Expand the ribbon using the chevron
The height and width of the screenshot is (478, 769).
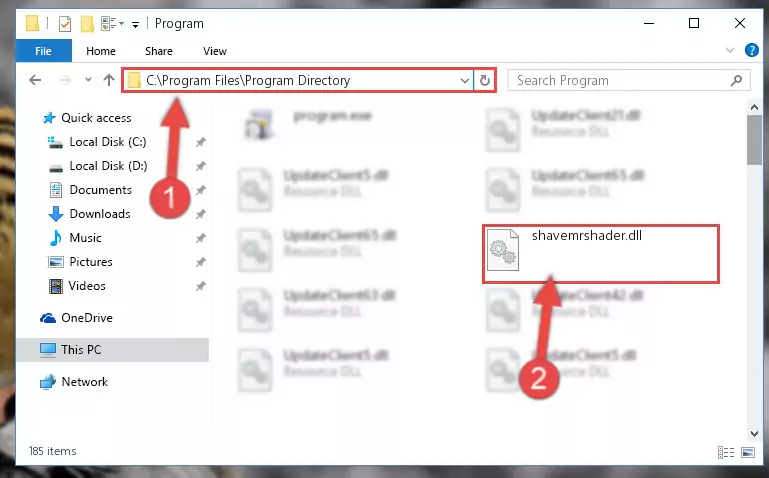pyautogui.click(x=730, y=50)
